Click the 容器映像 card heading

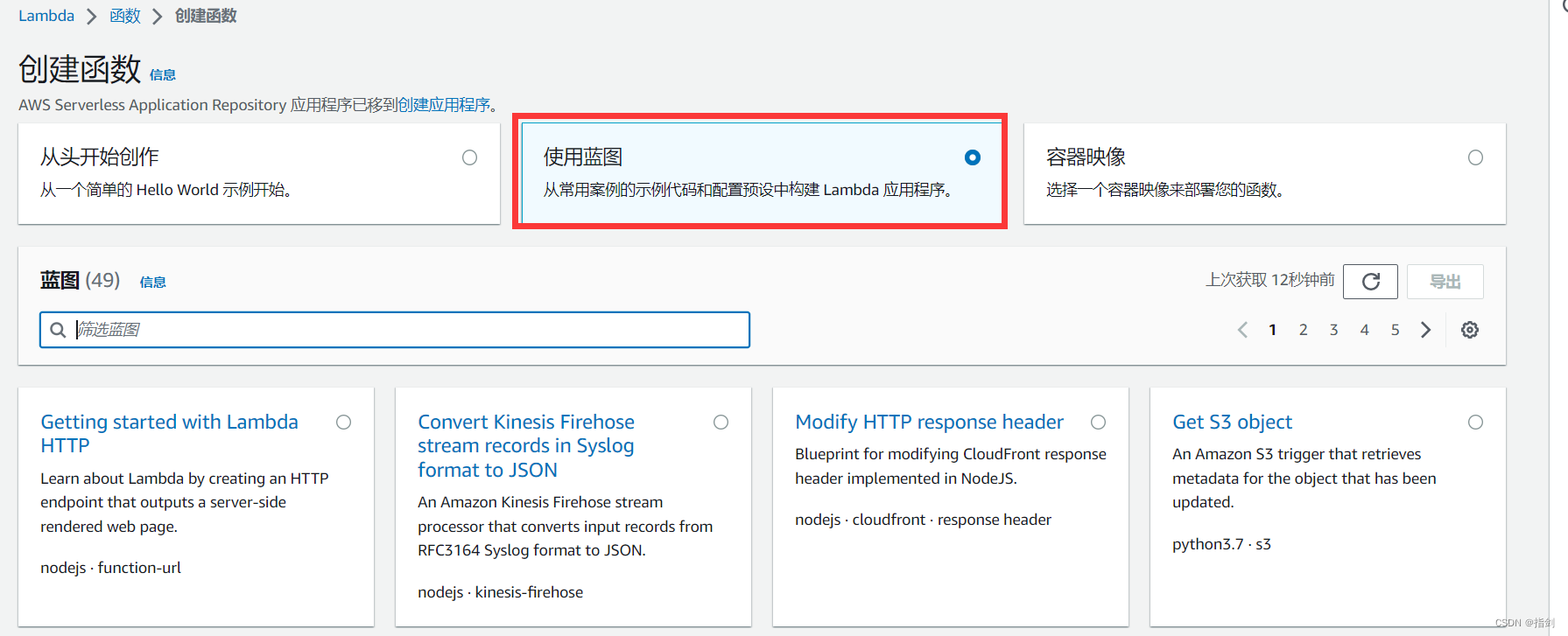(x=1086, y=157)
